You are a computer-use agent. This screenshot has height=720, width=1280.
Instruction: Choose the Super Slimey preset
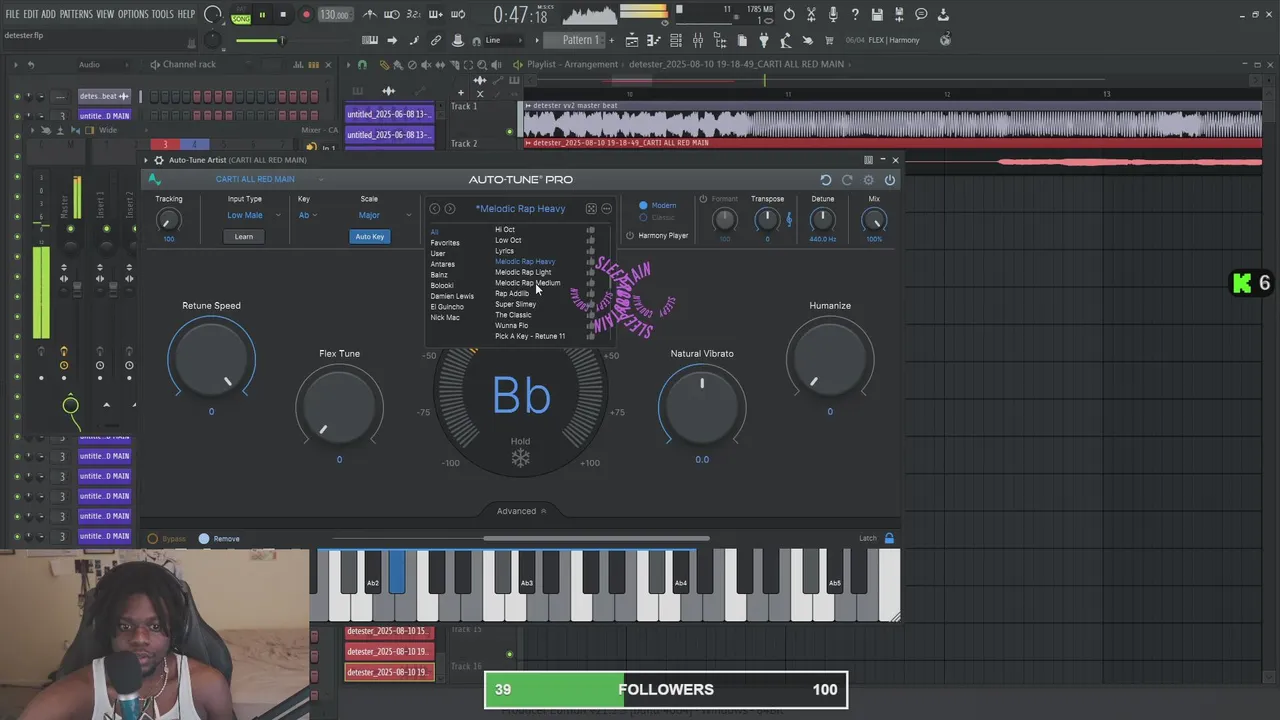[515, 304]
